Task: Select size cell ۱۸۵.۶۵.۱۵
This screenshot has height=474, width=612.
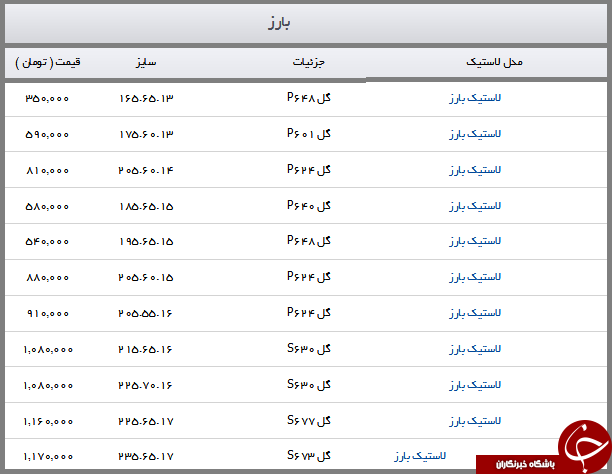Action: pyautogui.click(x=146, y=206)
